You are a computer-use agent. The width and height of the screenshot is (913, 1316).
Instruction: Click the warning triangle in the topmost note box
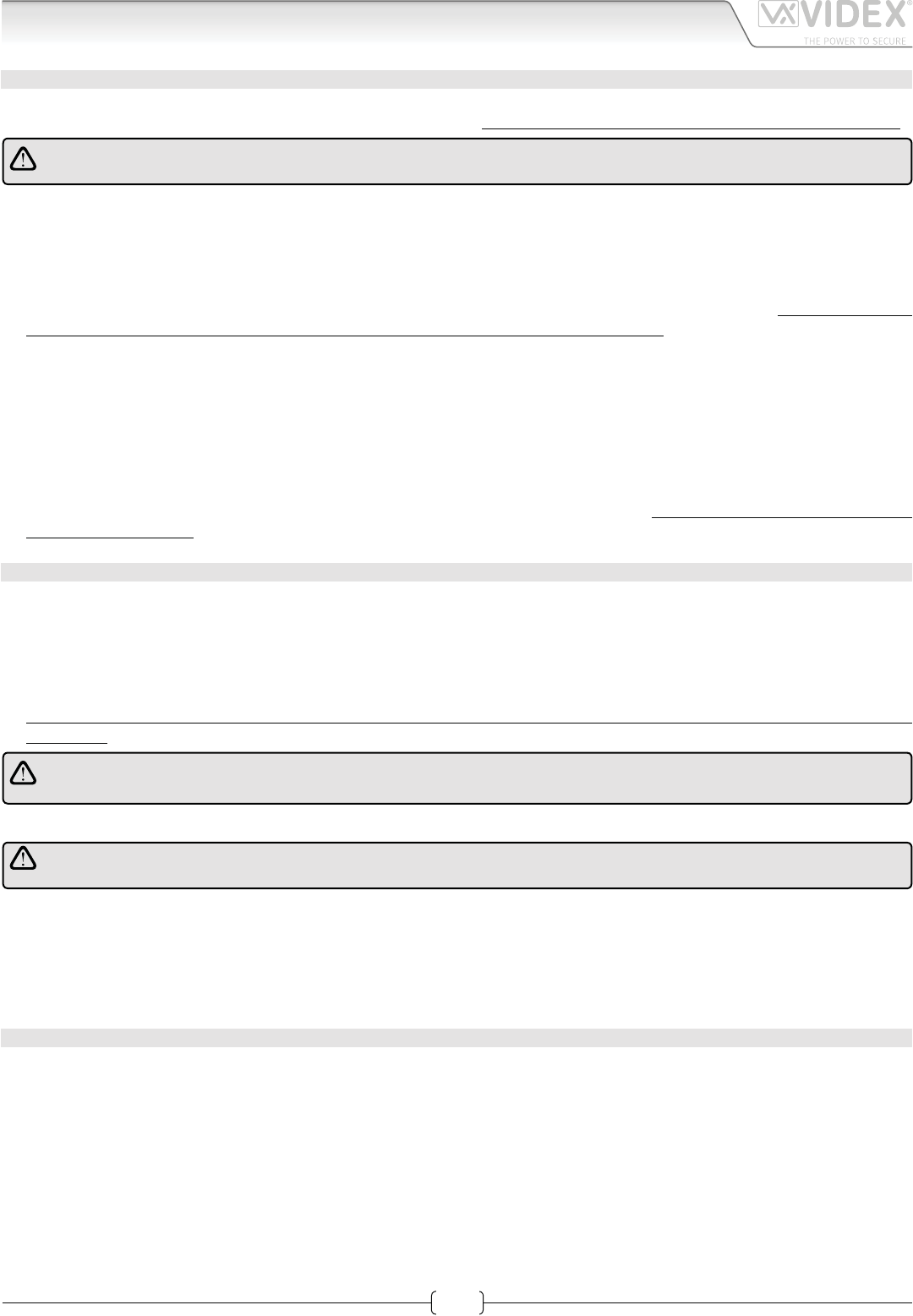coord(22,160)
